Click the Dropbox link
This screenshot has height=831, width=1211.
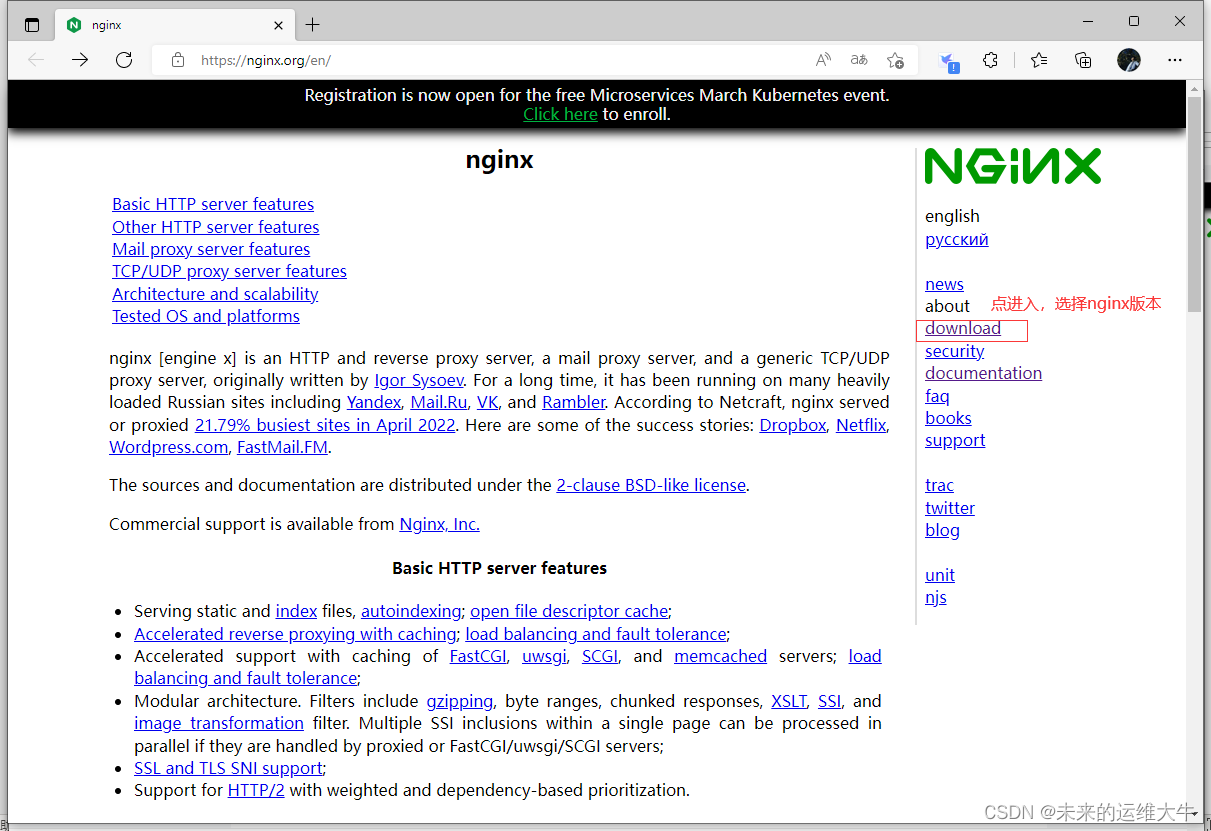pos(793,425)
